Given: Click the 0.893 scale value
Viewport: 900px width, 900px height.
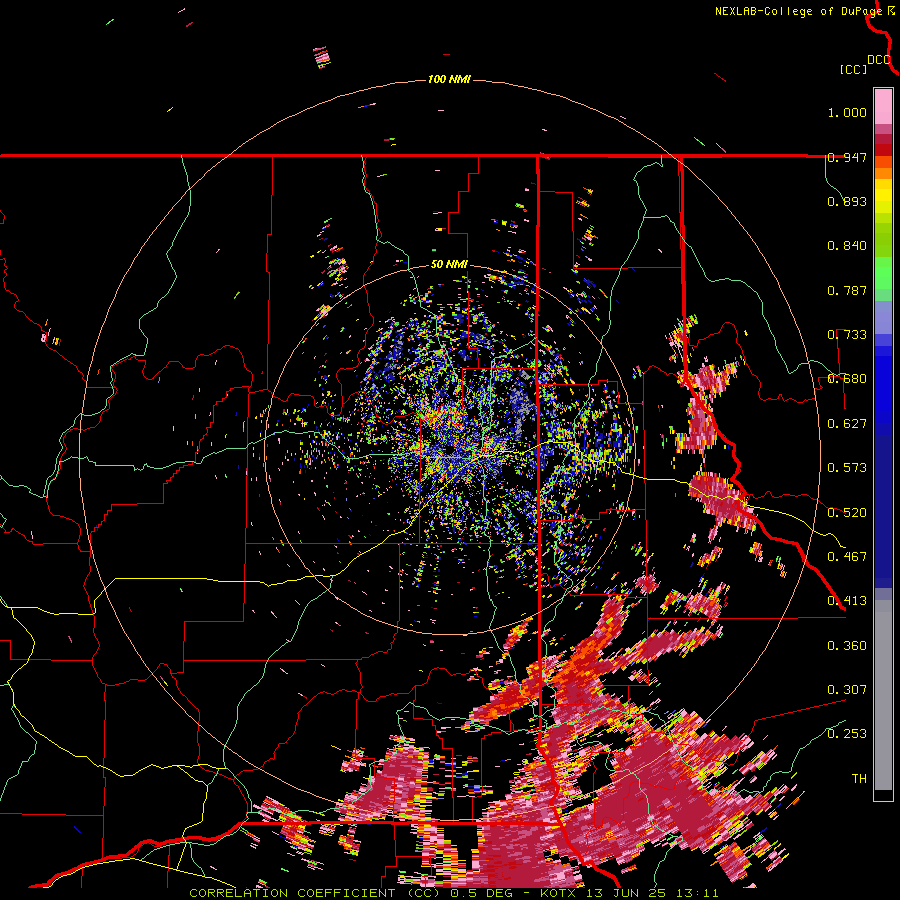Looking at the screenshot, I should pos(847,201).
